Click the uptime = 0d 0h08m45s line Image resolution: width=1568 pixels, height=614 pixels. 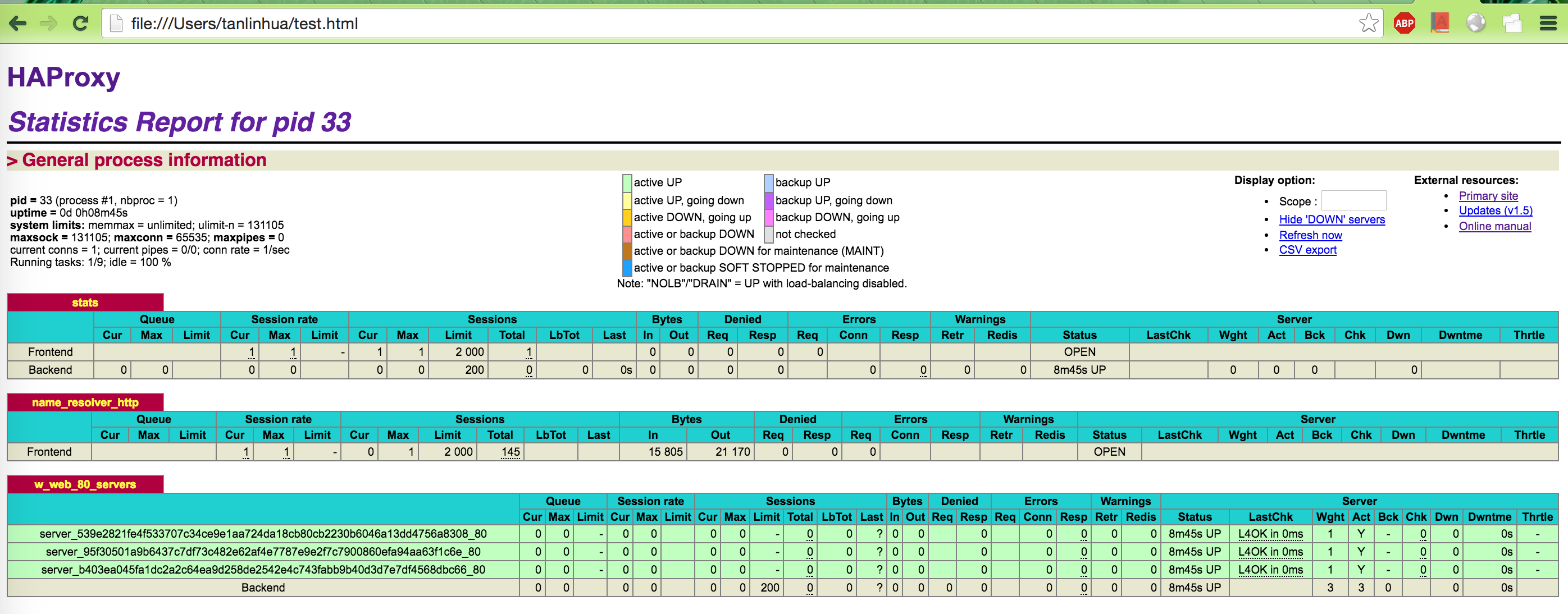tap(69, 213)
